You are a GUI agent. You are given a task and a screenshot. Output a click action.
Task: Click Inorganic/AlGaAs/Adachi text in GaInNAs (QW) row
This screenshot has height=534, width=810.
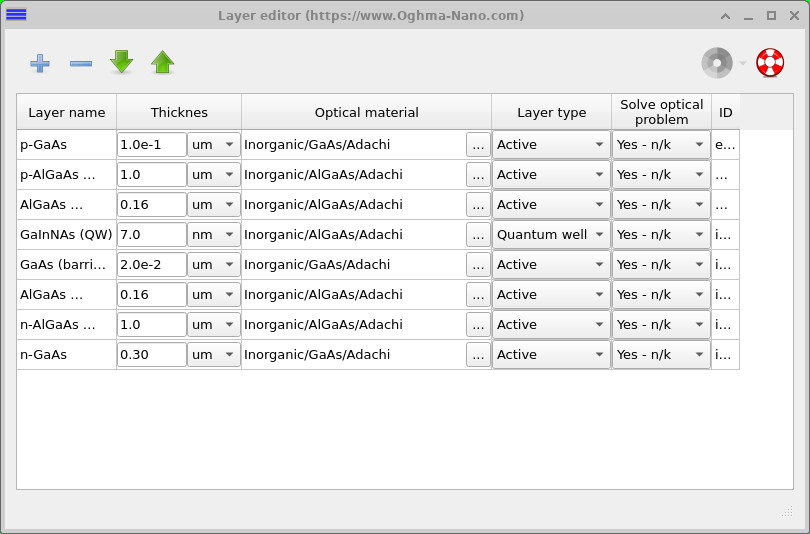pyautogui.click(x=323, y=234)
